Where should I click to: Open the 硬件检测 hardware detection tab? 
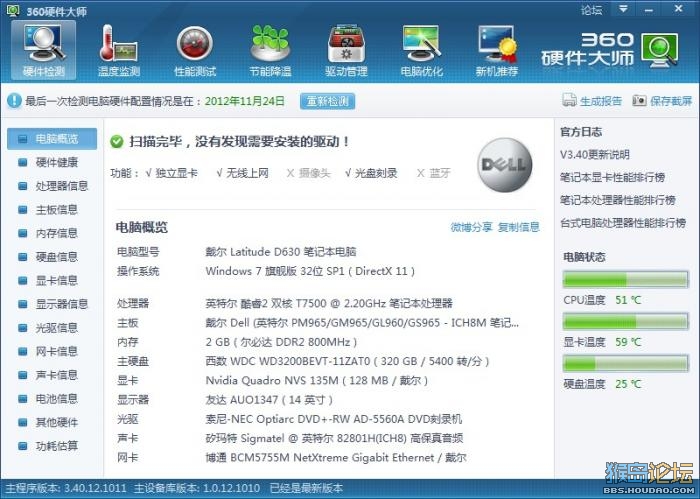coord(44,50)
